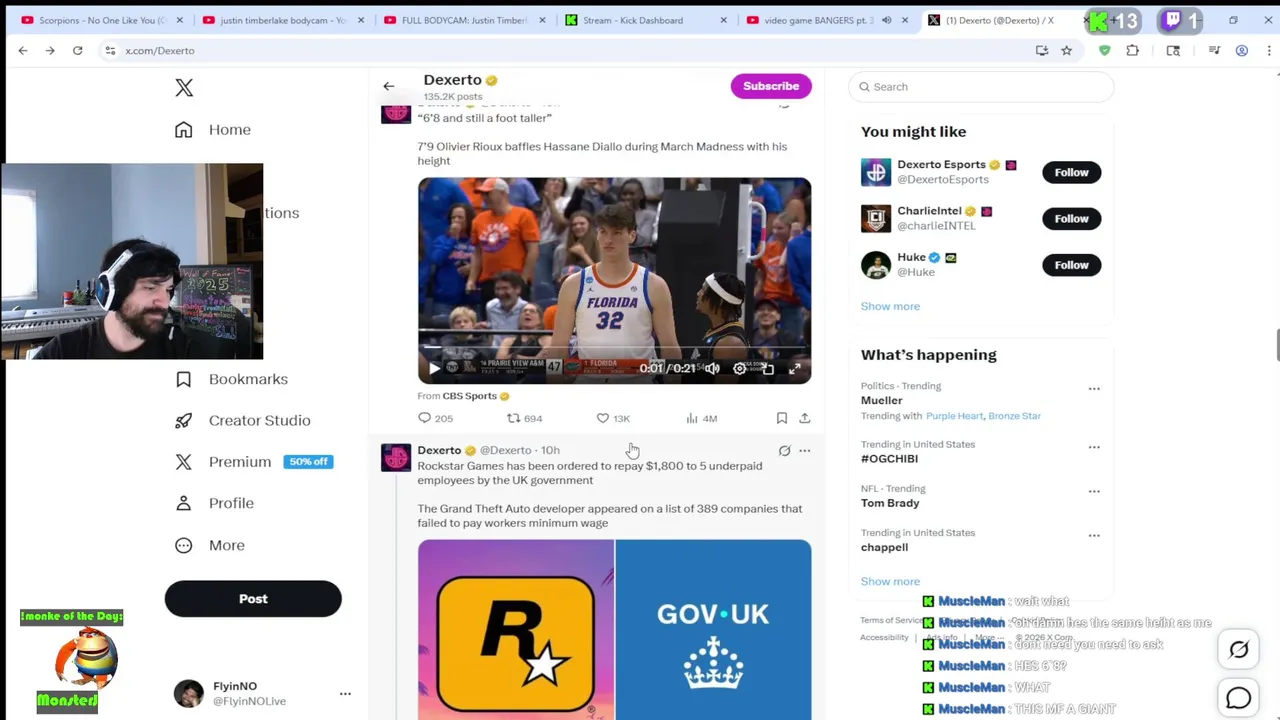Play the Florida basketball video
The image size is (1280, 720).
434,368
